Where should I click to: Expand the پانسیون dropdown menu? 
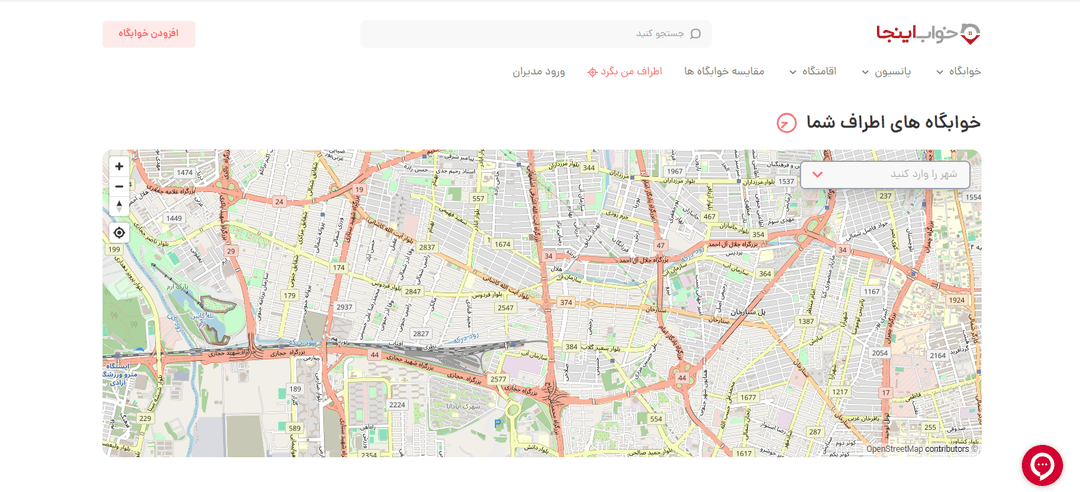tap(881, 72)
